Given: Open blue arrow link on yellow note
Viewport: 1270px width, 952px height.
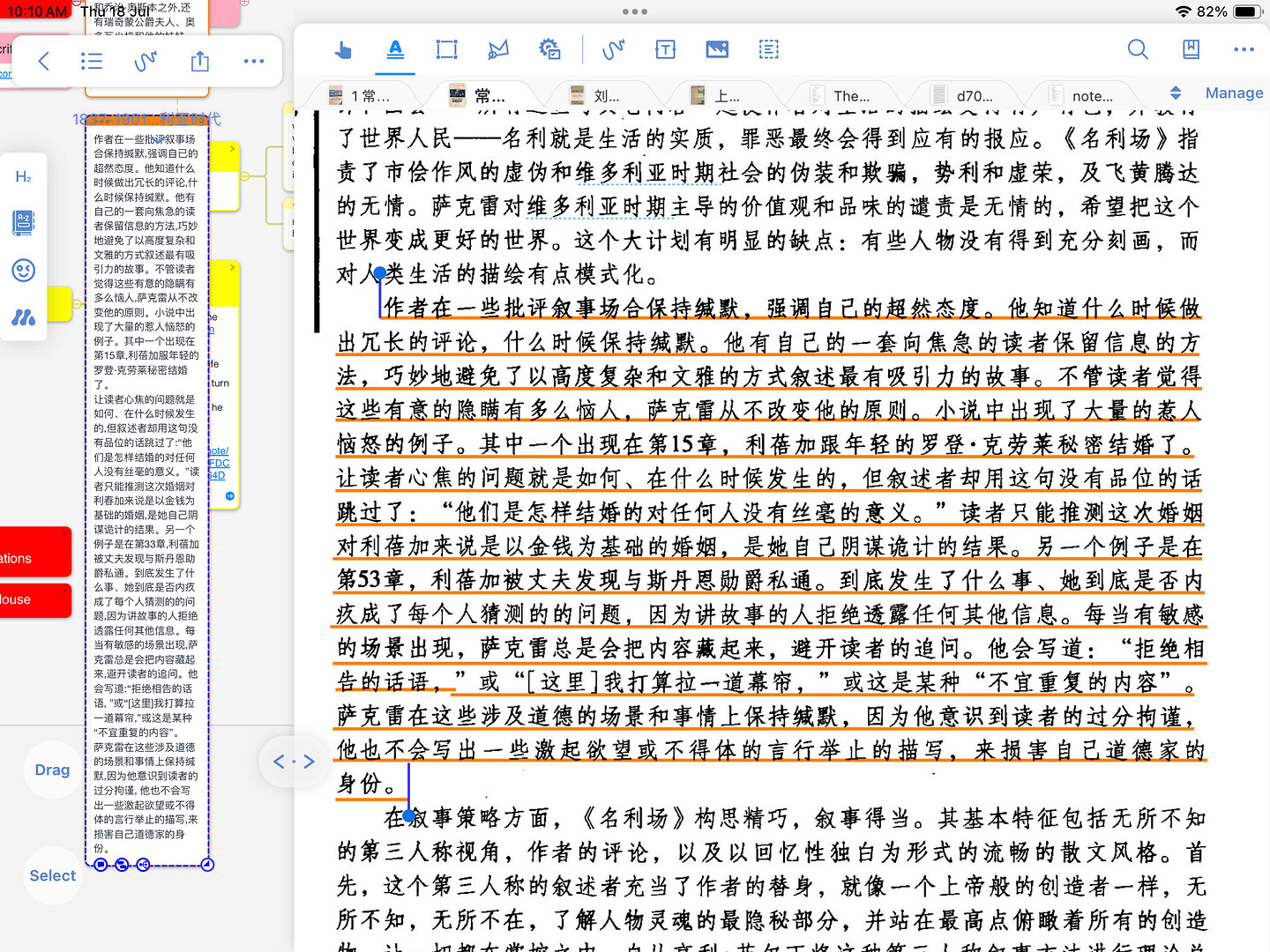Looking at the screenshot, I should (x=230, y=496).
